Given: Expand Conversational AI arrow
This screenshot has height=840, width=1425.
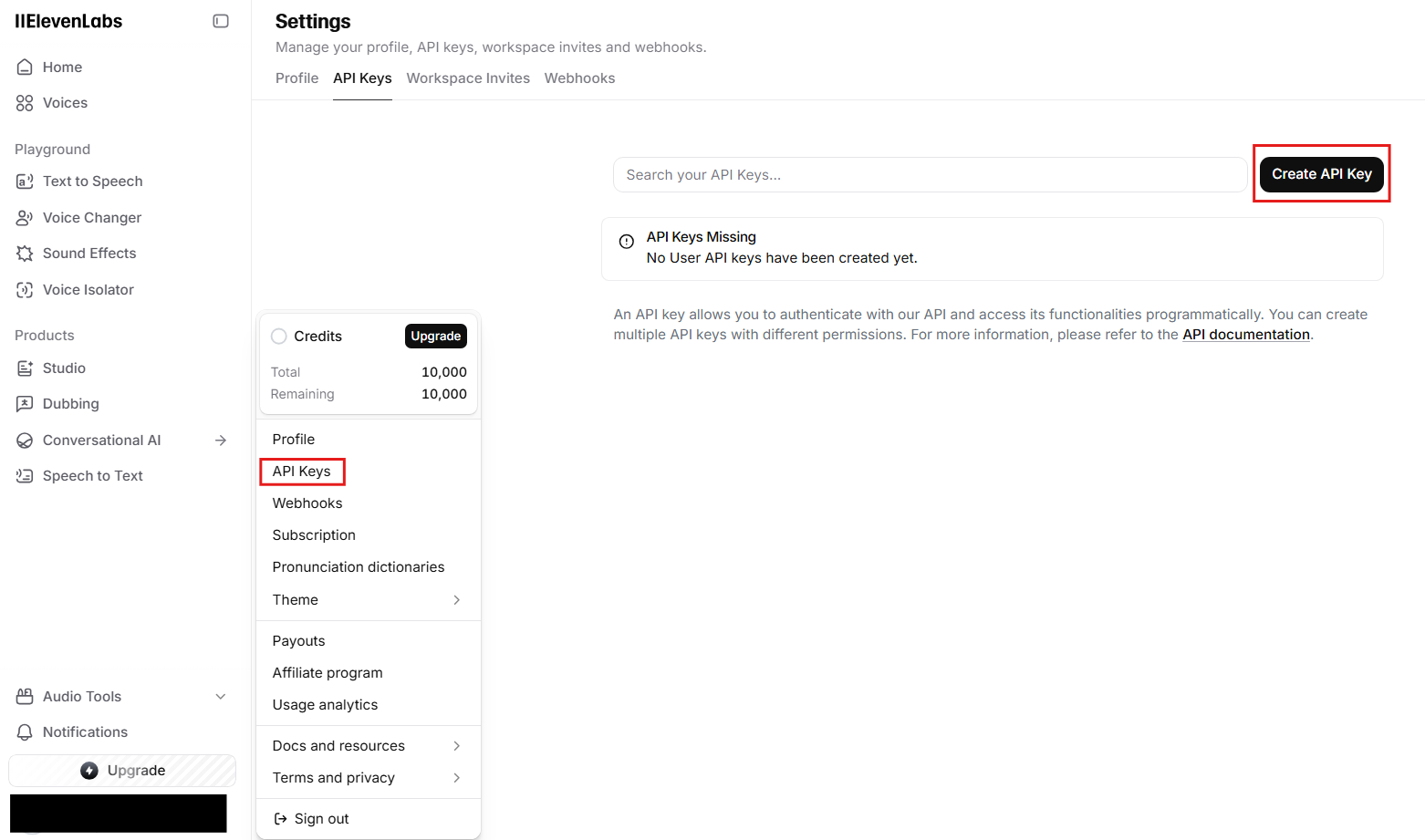Looking at the screenshot, I should 221,441.
